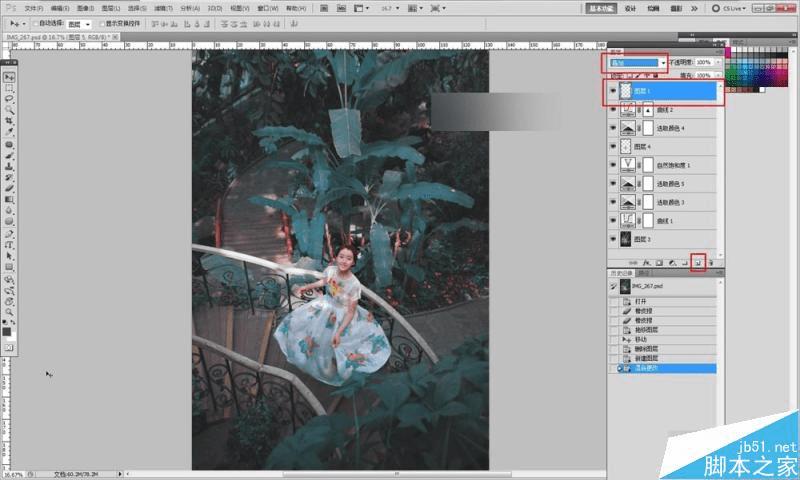Select the Move tool in the toolbox
The image size is (800, 480).
click(10, 77)
